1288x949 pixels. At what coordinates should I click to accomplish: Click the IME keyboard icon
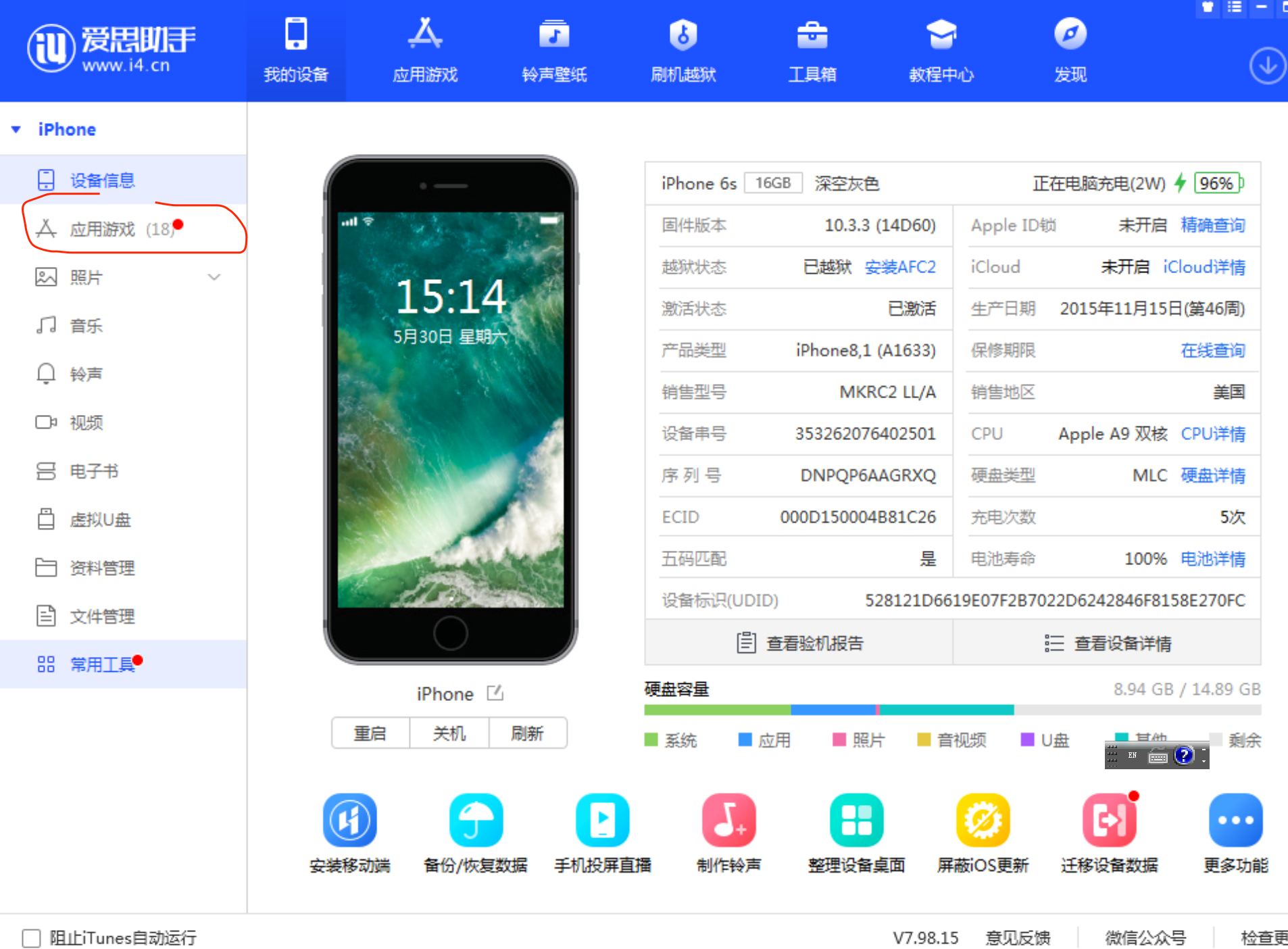[1158, 757]
